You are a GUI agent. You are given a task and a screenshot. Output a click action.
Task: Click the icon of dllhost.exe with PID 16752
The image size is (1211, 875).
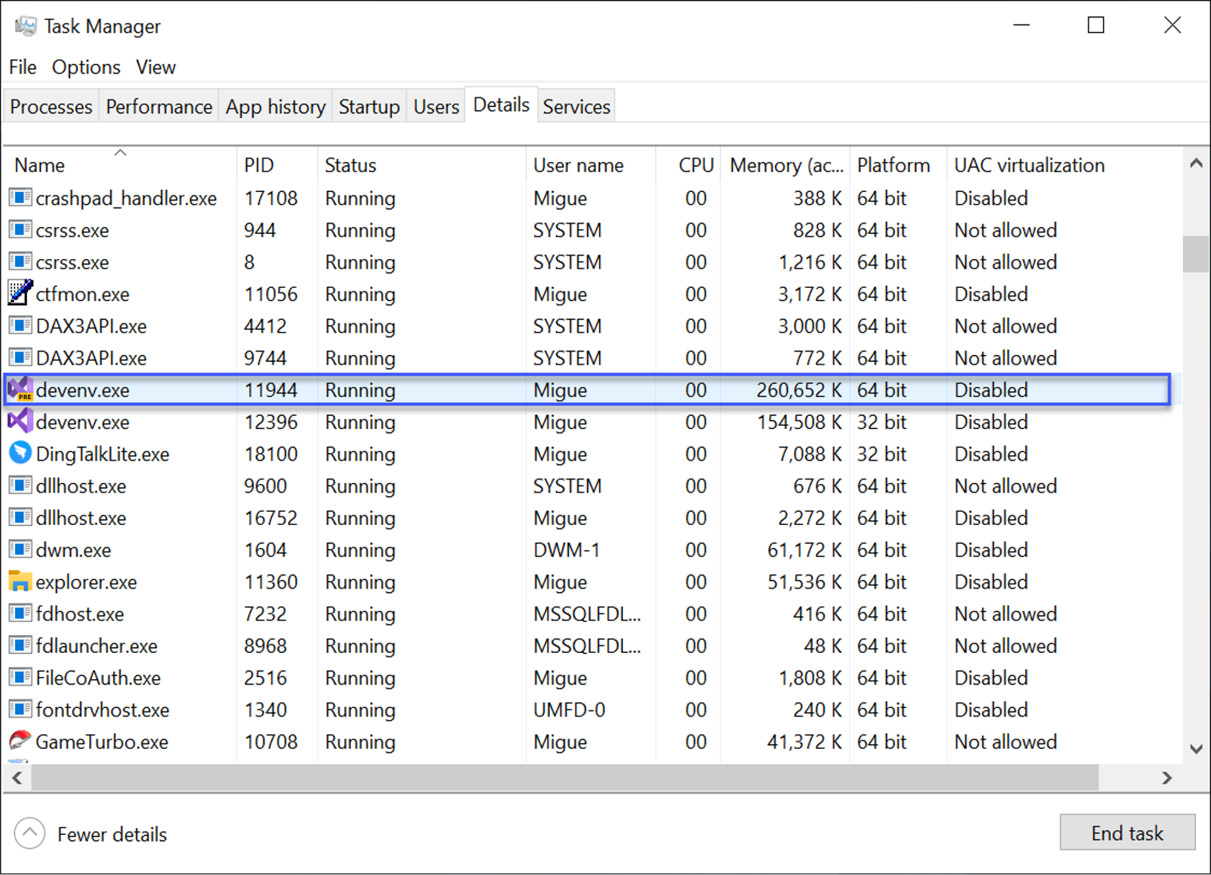pos(19,518)
